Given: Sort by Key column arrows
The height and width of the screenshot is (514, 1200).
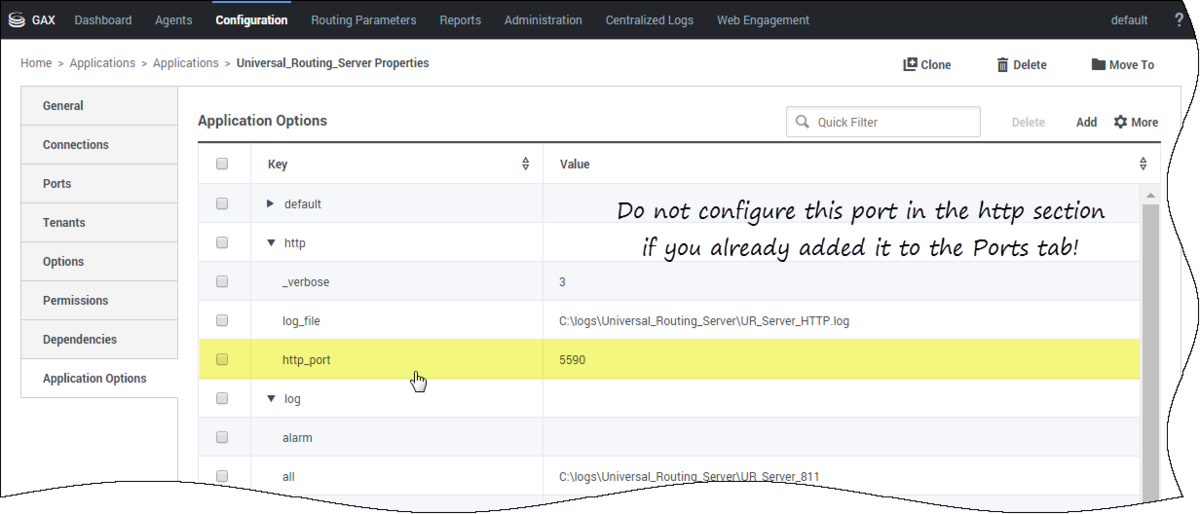Looking at the screenshot, I should [x=526, y=164].
